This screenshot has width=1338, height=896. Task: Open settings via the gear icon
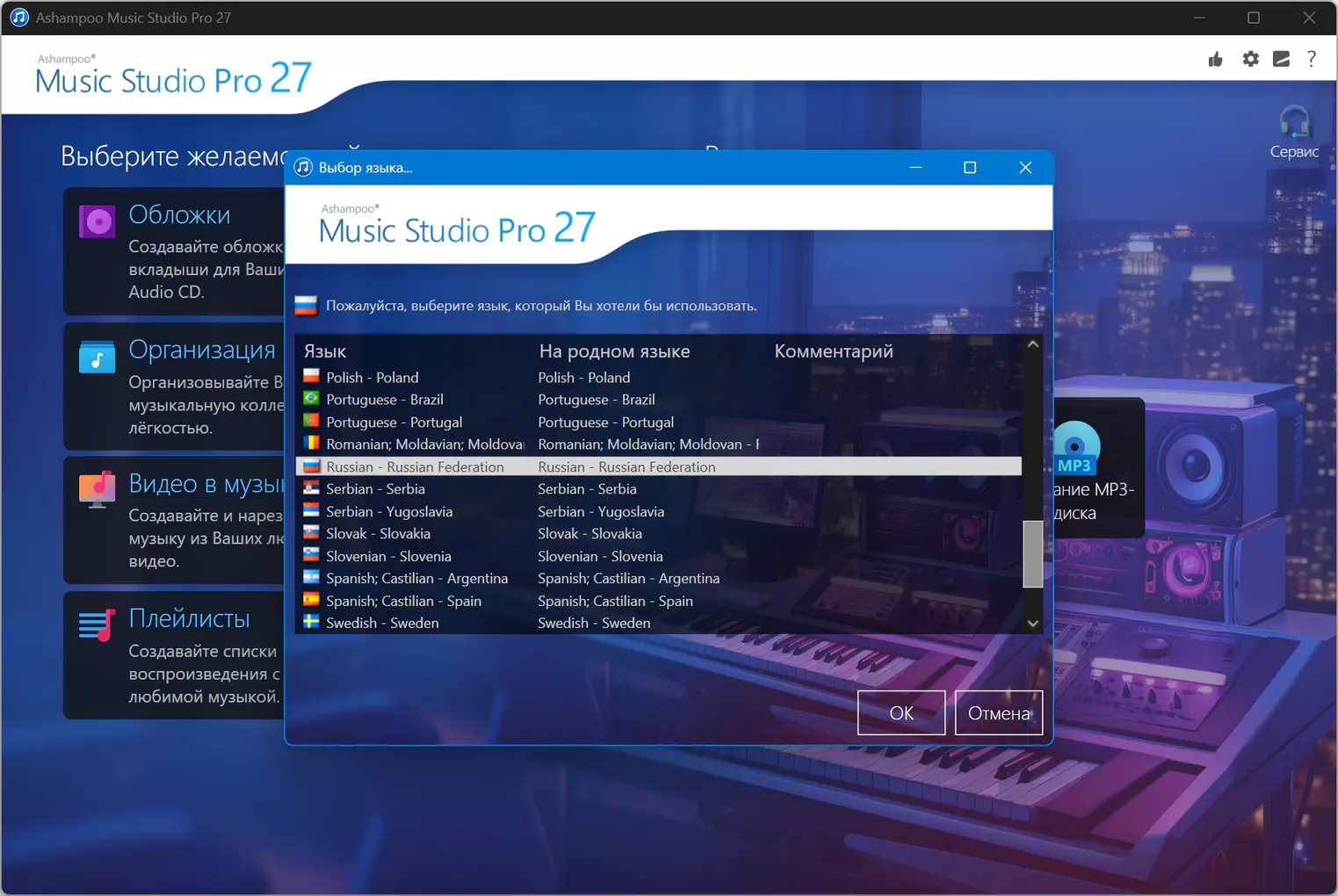(x=1250, y=59)
